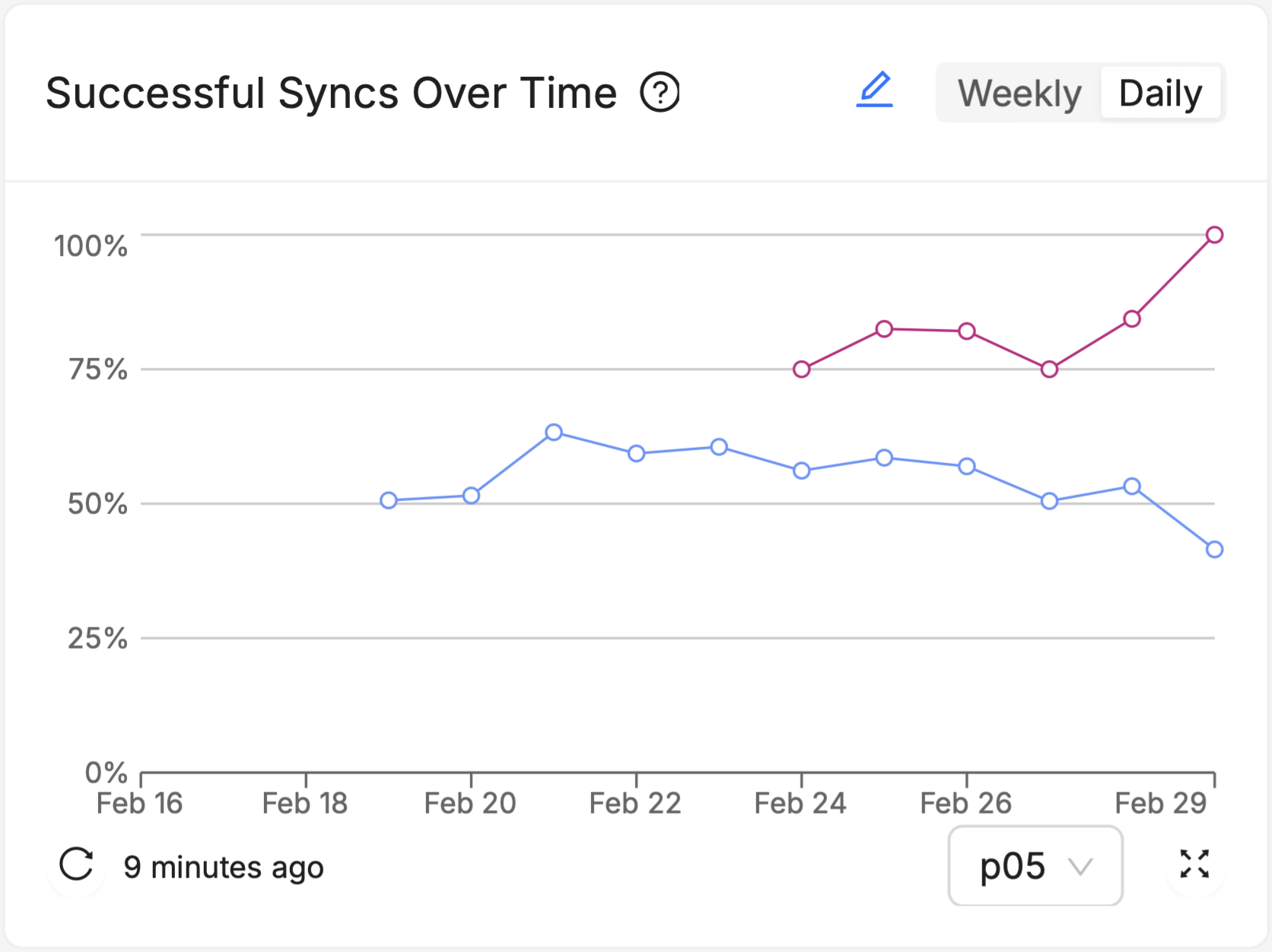The width and height of the screenshot is (1272, 952).
Task: Click the circular refresh arrow
Action: (x=76, y=865)
